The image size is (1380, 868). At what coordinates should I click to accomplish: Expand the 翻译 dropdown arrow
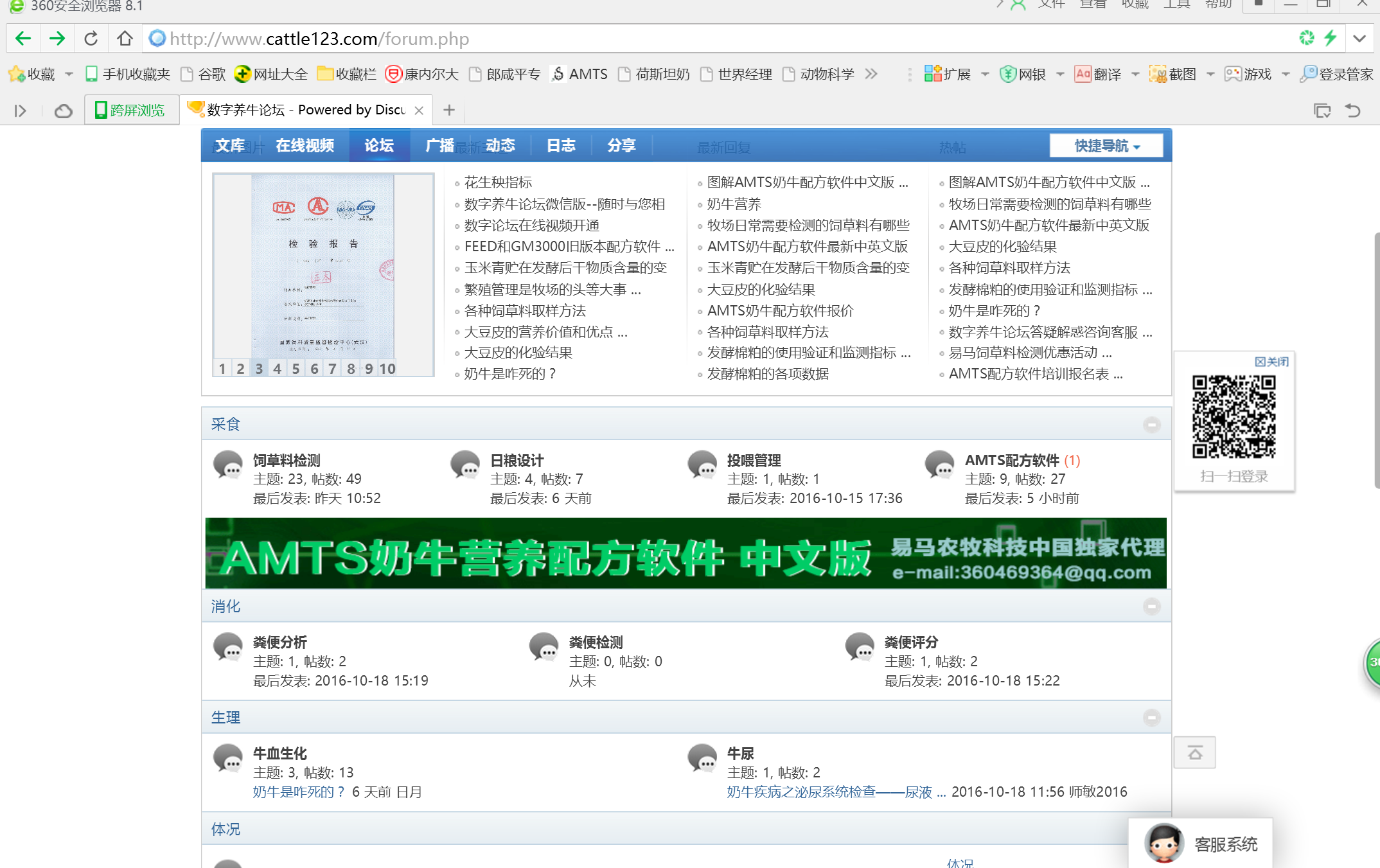(x=1135, y=75)
